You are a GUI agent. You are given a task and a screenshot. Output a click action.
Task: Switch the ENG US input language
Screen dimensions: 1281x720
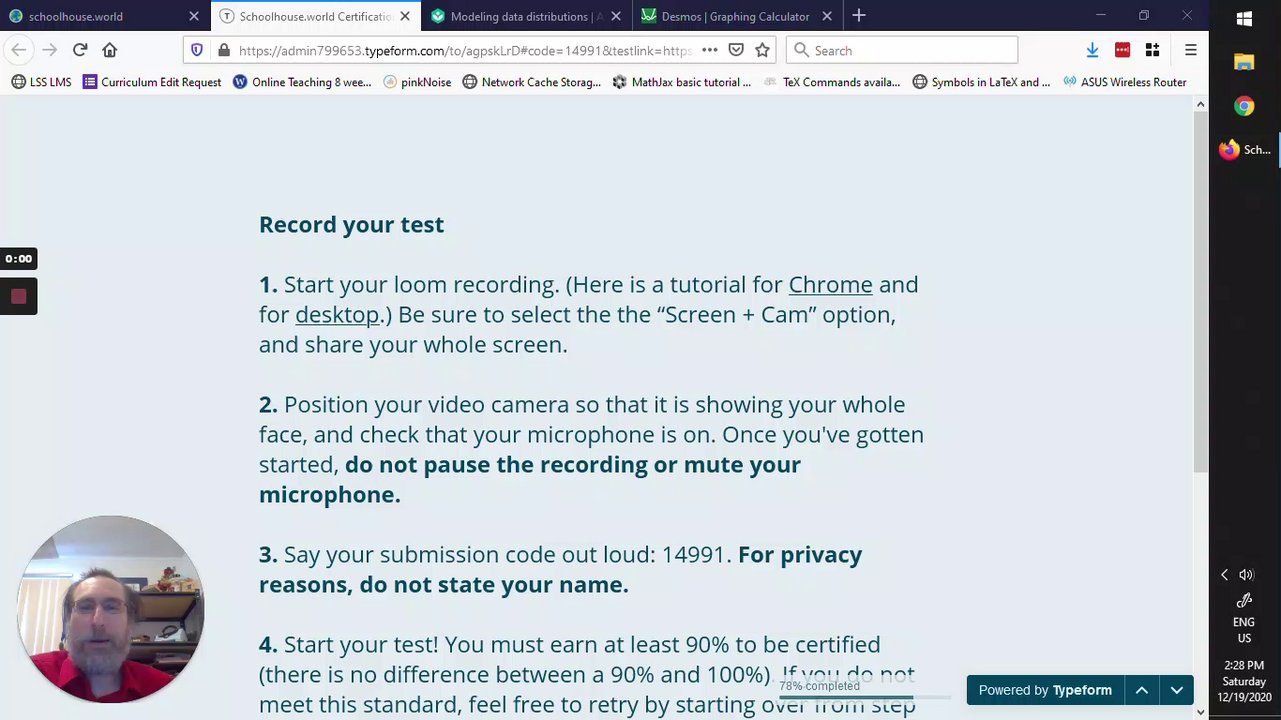coord(1244,630)
